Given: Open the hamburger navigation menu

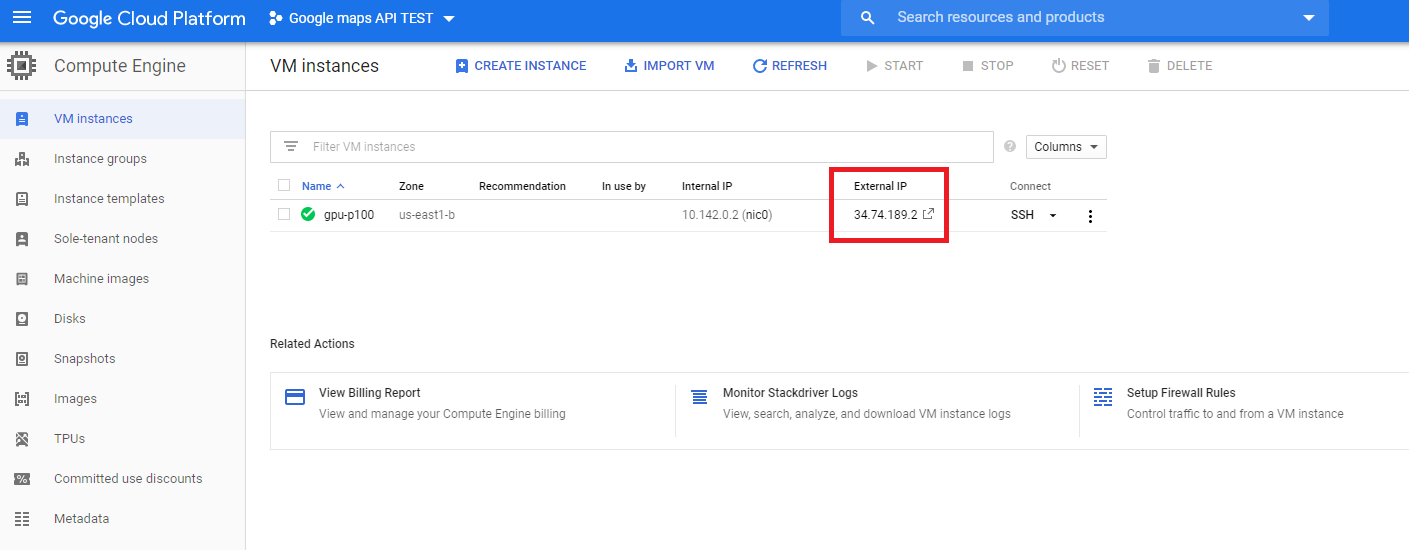Looking at the screenshot, I should click(x=22, y=18).
